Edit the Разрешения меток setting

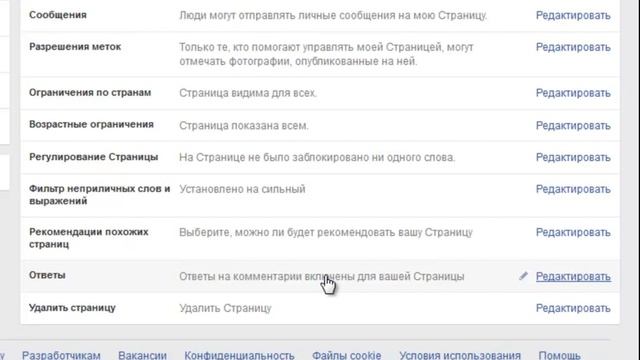point(573,47)
